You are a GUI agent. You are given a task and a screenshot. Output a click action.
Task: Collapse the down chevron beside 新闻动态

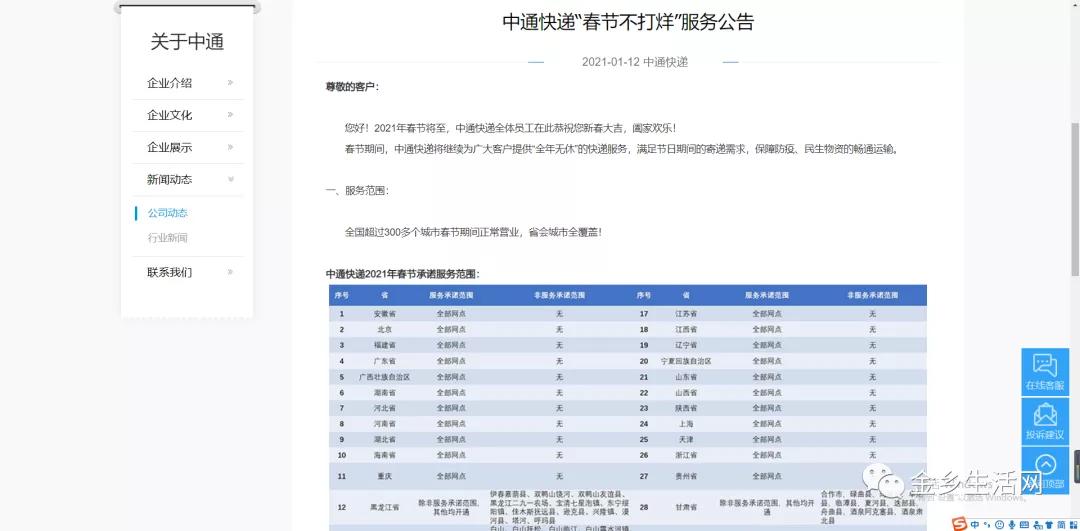pos(231,179)
